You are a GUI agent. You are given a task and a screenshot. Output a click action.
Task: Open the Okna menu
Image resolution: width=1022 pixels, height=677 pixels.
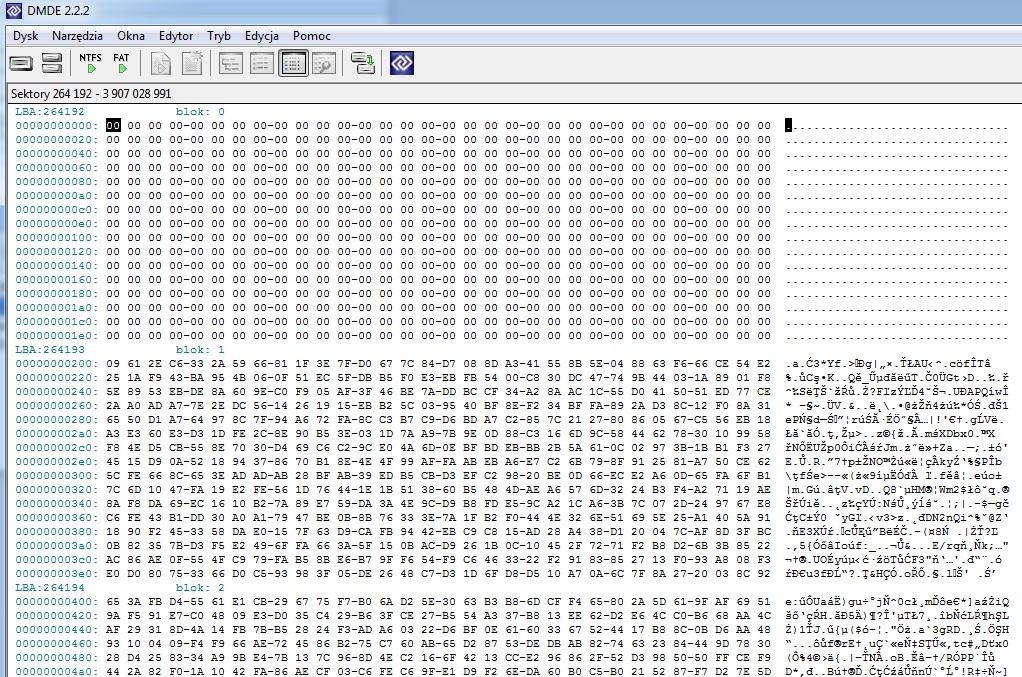coord(131,36)
